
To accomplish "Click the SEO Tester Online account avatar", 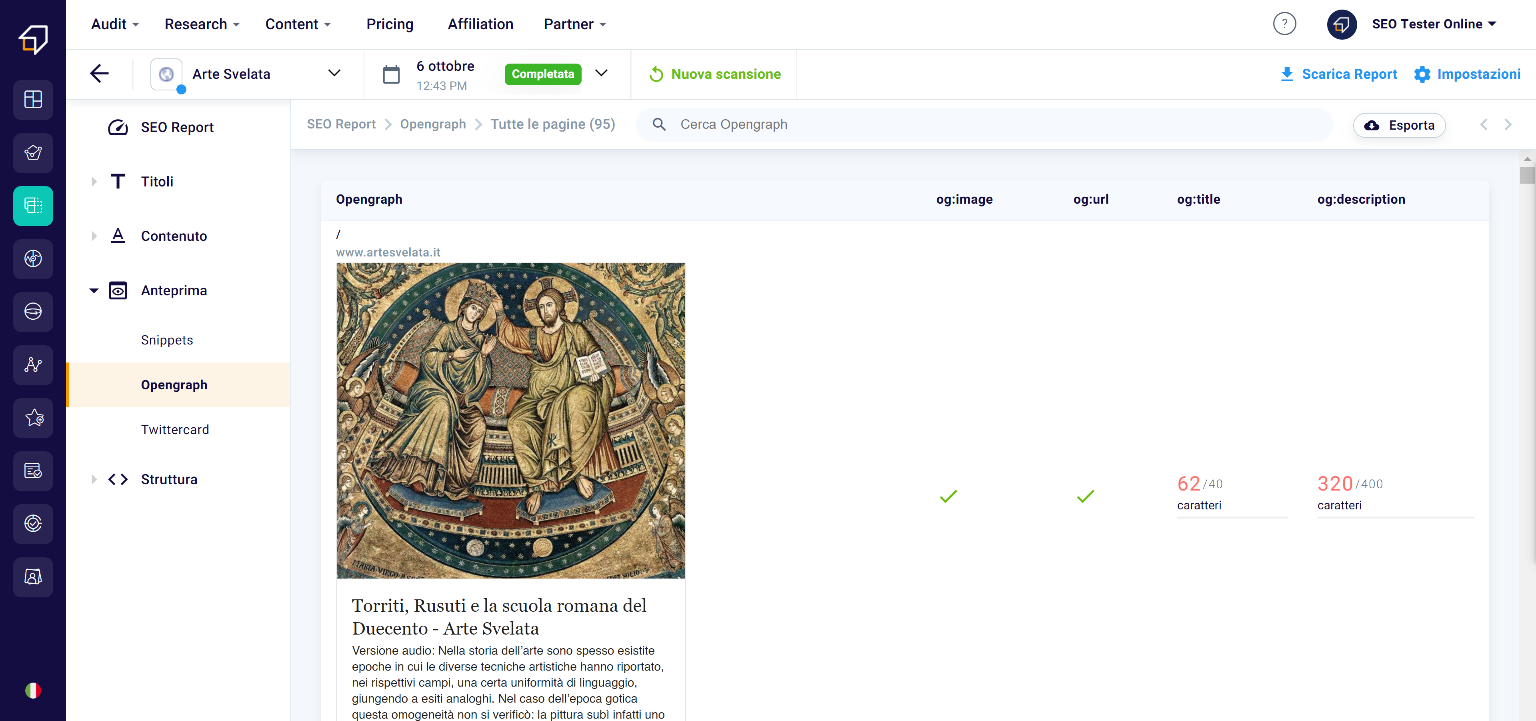I will (1342, 24).
